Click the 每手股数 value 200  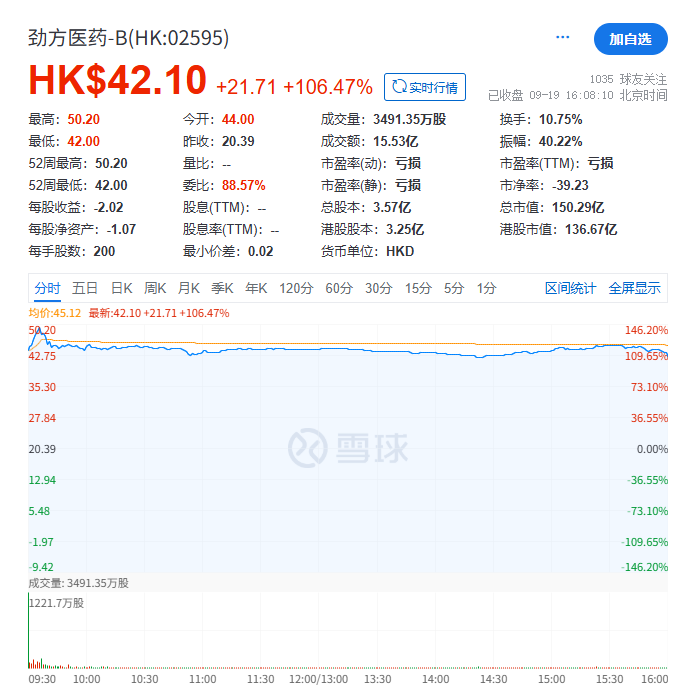(104, 251)
